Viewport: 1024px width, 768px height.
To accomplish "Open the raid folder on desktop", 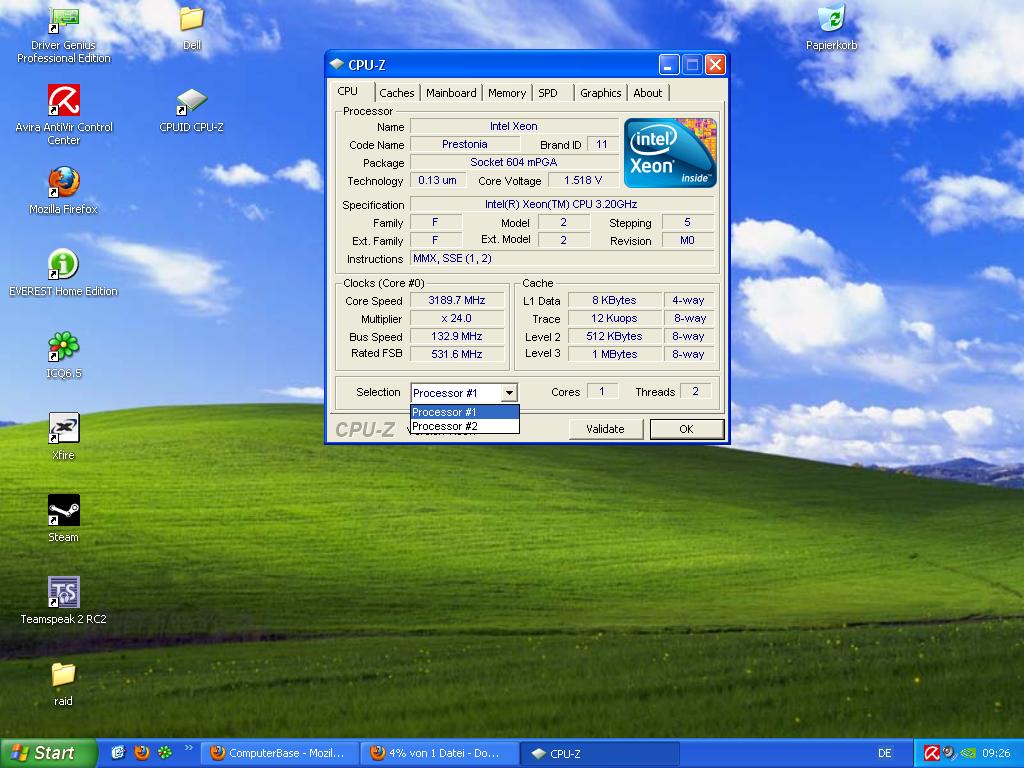I will tap(63, 683).
